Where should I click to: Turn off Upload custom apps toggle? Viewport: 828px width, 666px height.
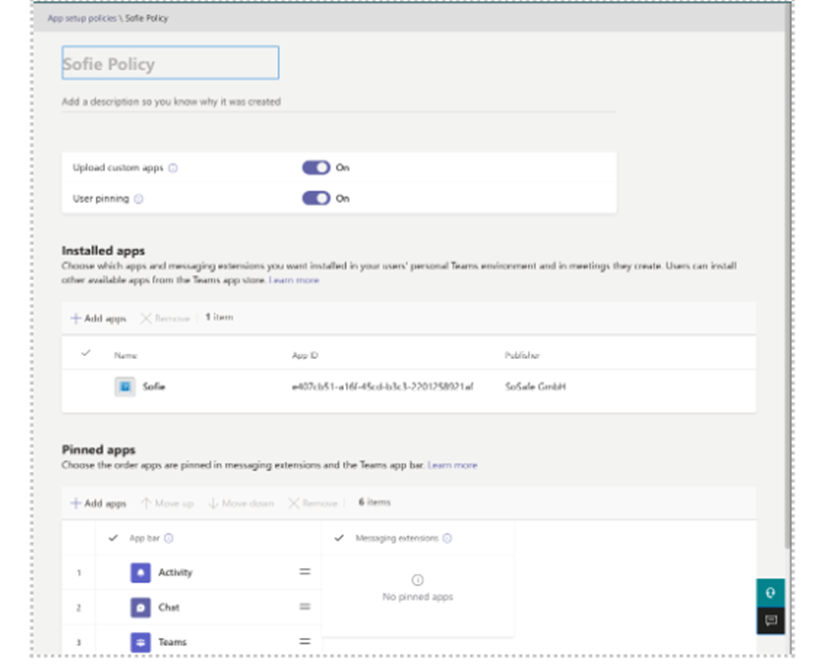pyautogui.click(x=316, y=168)
